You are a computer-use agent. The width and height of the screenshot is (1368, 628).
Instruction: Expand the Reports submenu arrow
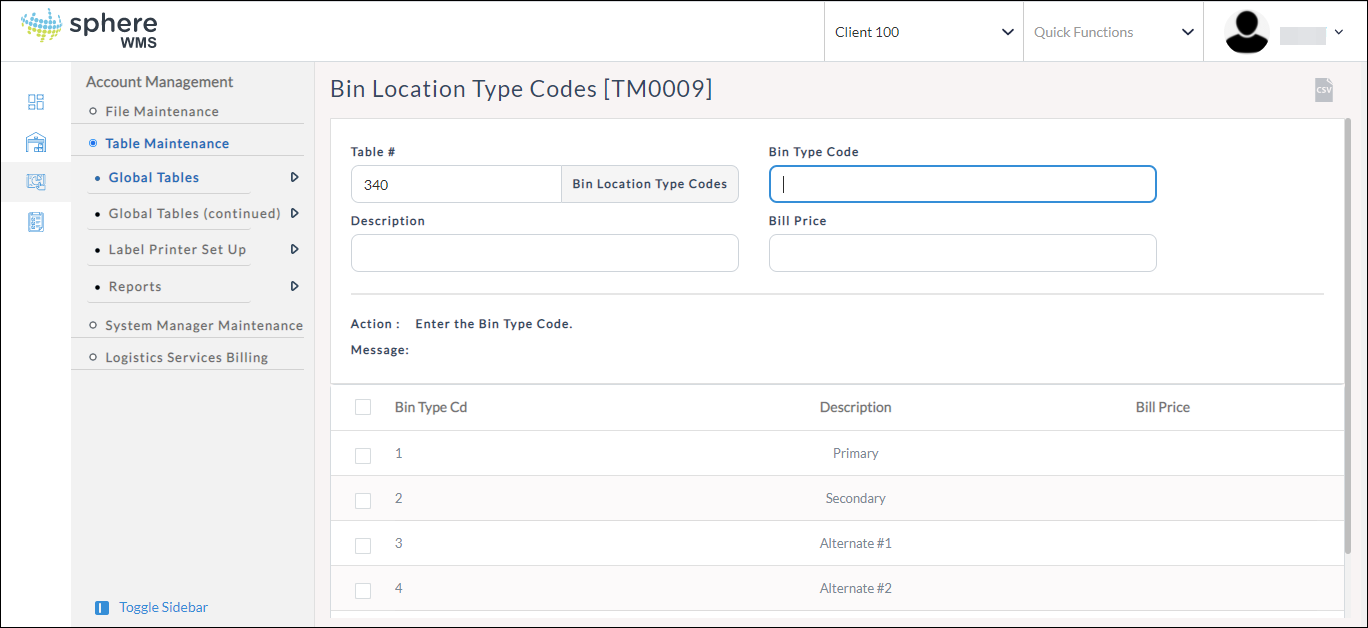click(294, 286)
